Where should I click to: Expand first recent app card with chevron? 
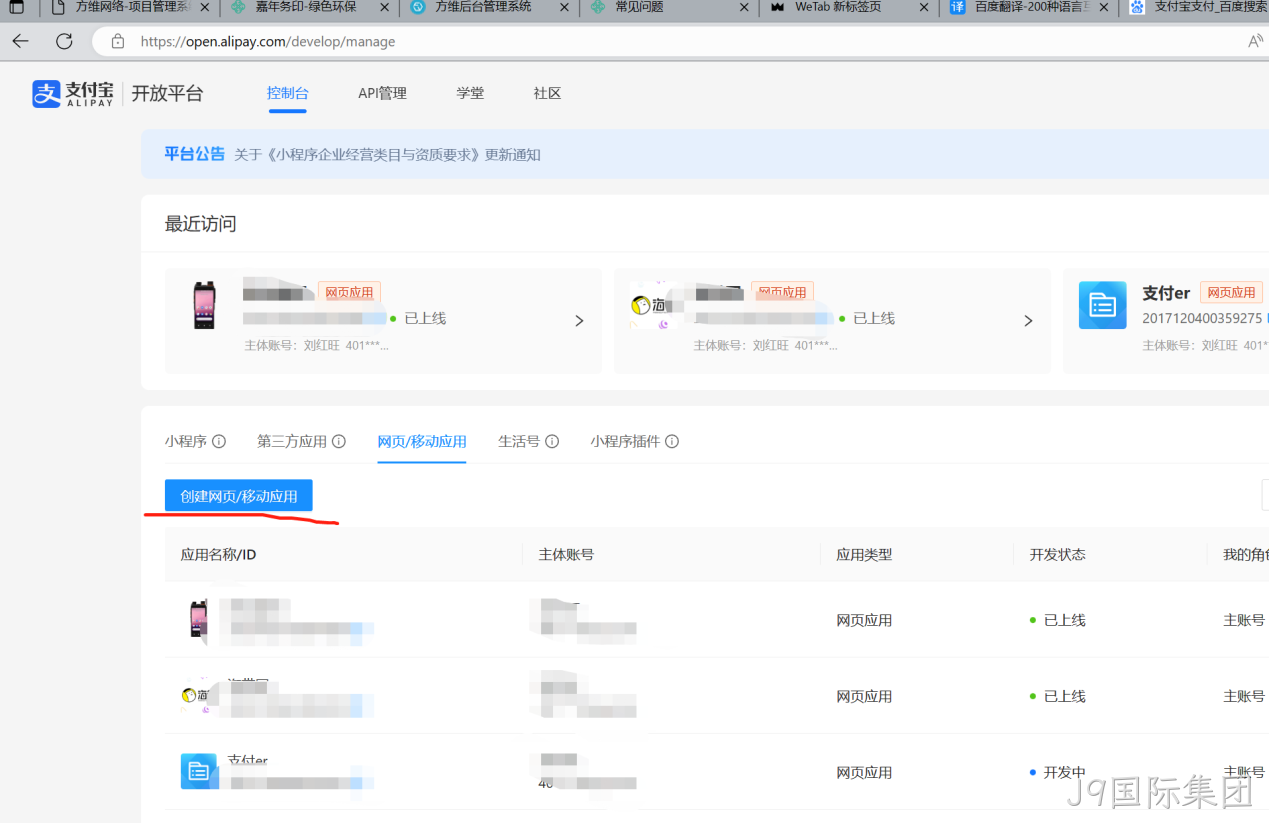[x=579, y=320]
